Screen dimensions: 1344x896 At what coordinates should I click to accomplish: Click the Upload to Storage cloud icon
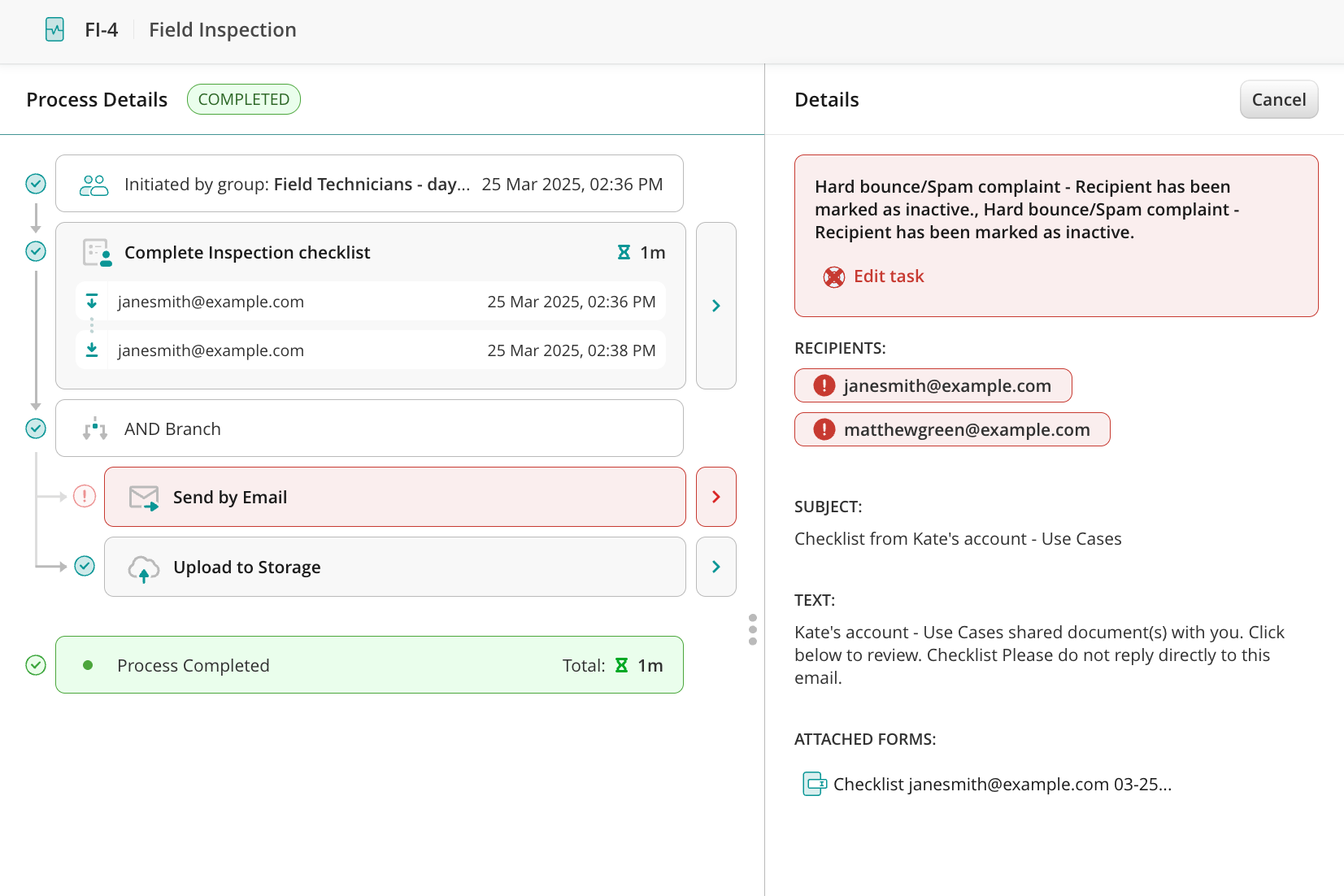pyautogui.click(x=144, y=568)
